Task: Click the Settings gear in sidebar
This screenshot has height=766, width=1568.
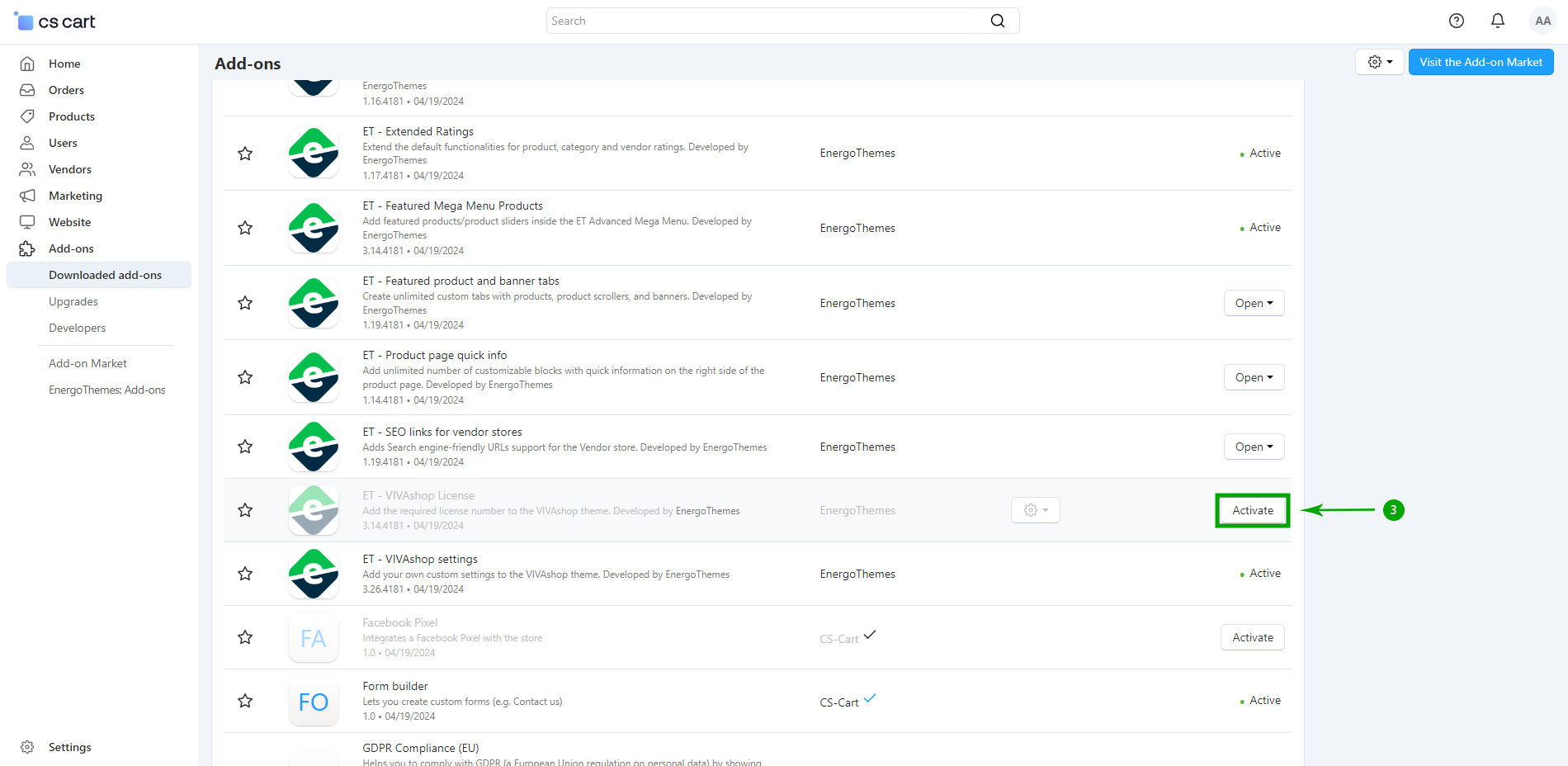Action: point(28,747)
